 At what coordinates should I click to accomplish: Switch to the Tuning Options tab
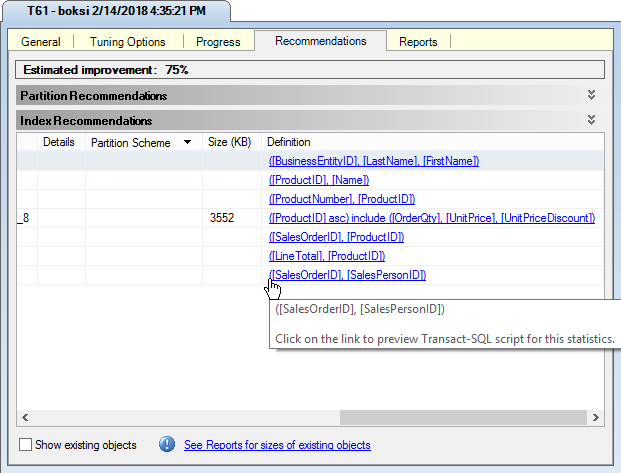(x=128, y=42)
